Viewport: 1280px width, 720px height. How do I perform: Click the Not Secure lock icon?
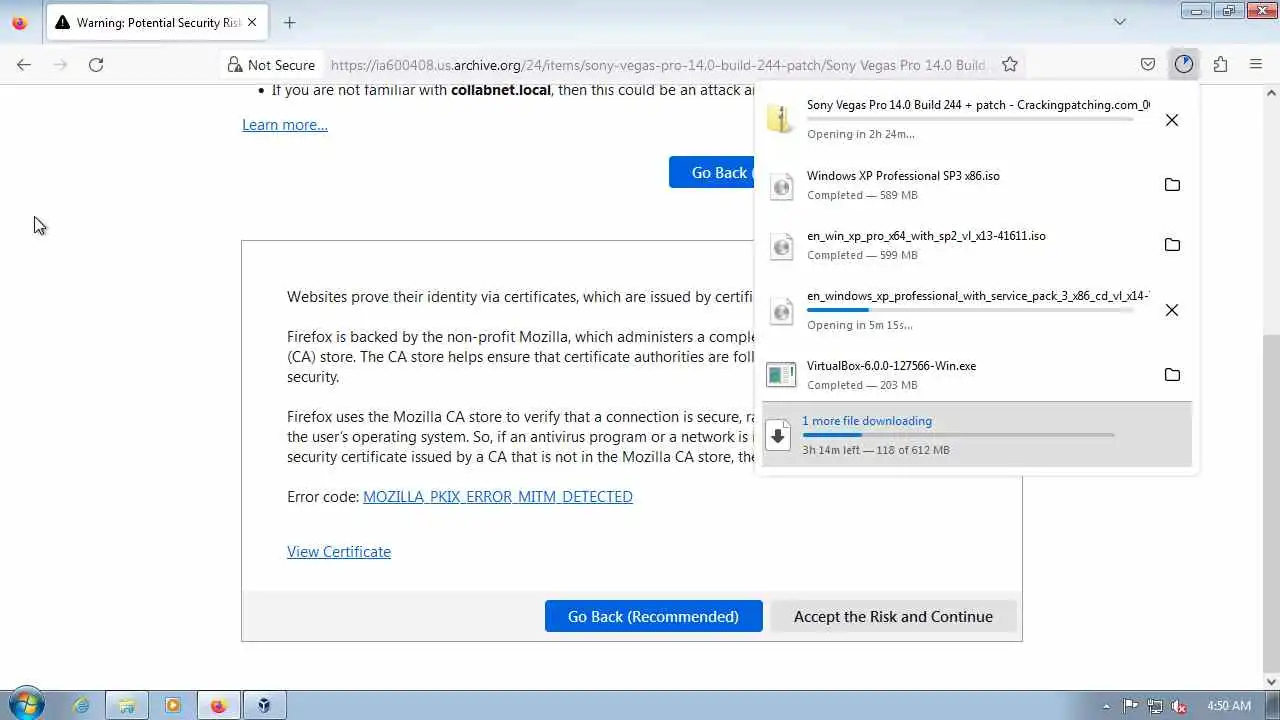[235, 65]
